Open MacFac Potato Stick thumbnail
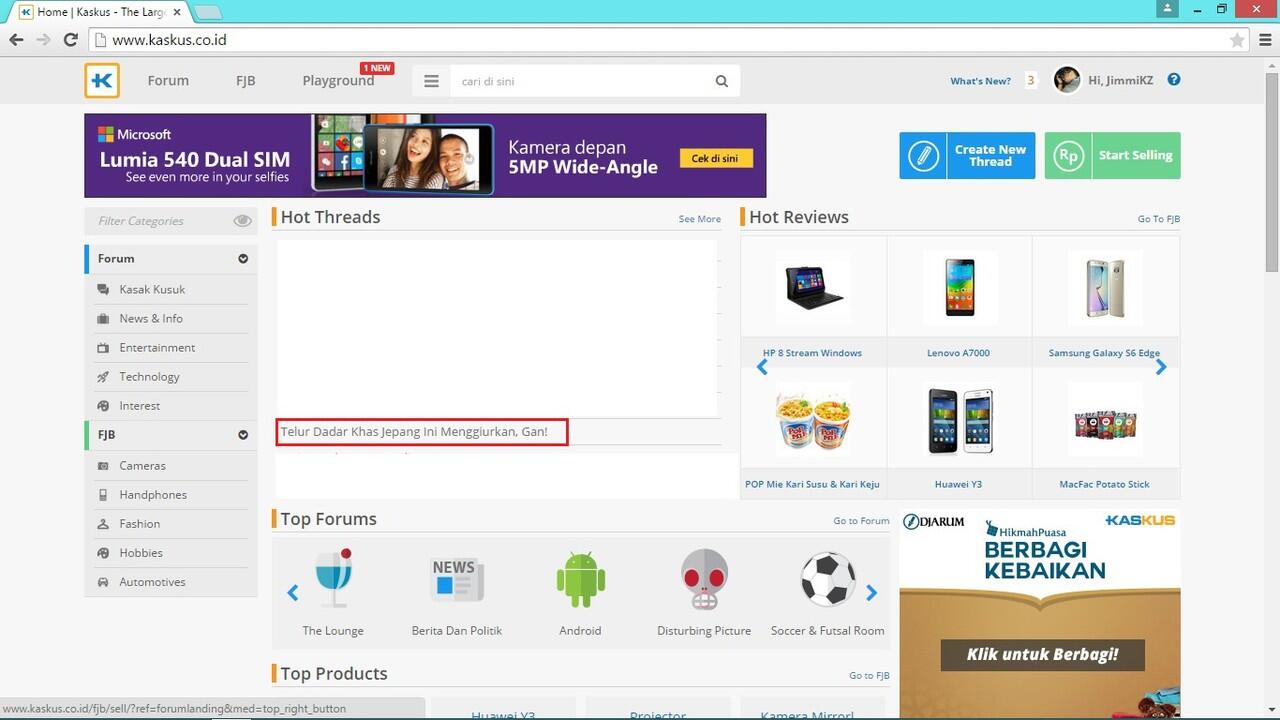This screenshot has height=720, width=1280. click(1104, 420)
